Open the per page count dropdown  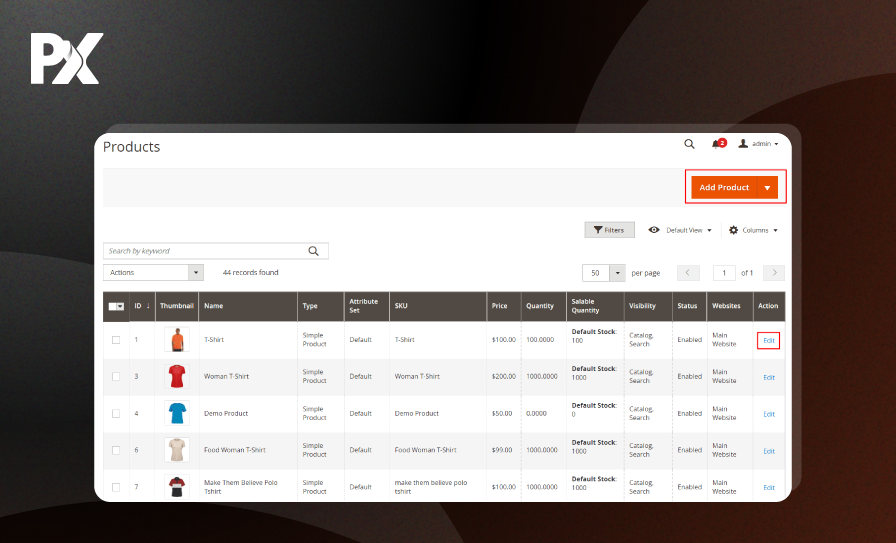(618, 273)
